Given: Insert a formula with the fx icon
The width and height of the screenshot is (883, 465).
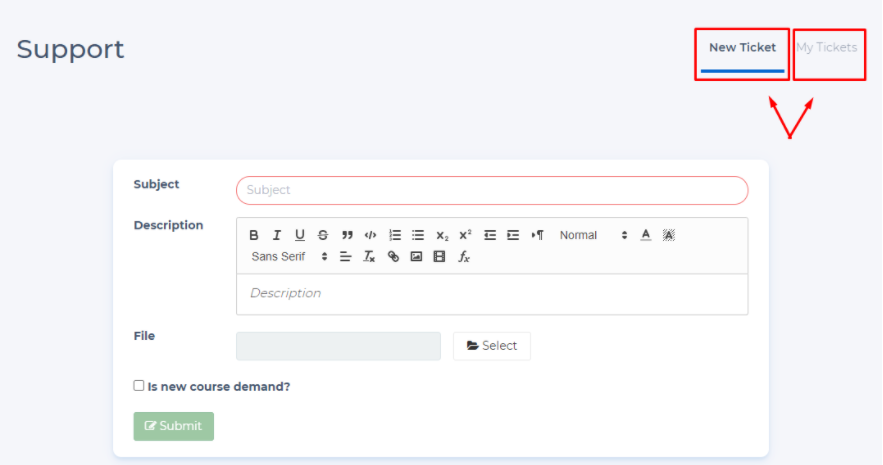Looking at the screenshot, I should (x=464, y=257).
